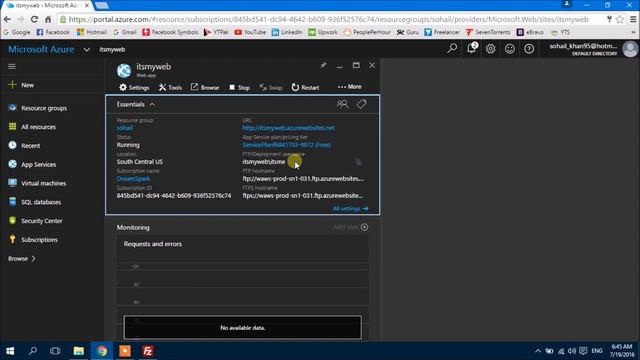
Task: Open the Azure portal hamburger menu
Action: coord(12,66)
